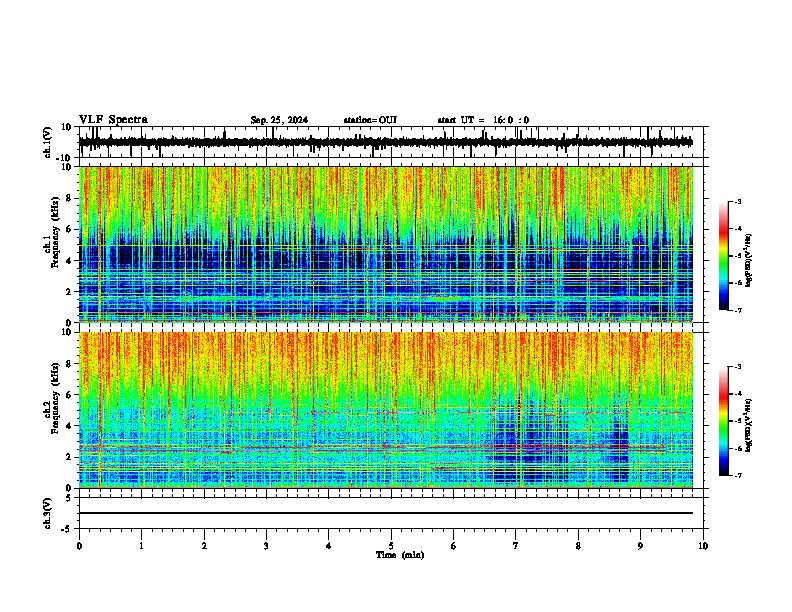Click the -7 value on ch.2 color scale

click(x=738, y=475)
